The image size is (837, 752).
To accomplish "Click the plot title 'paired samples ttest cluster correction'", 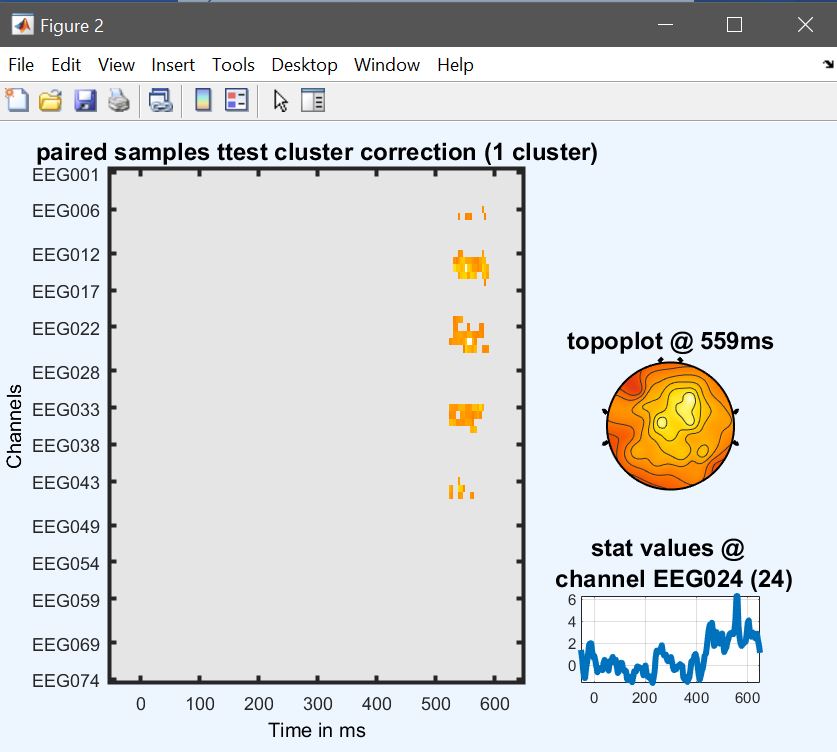I will [317, 152].
